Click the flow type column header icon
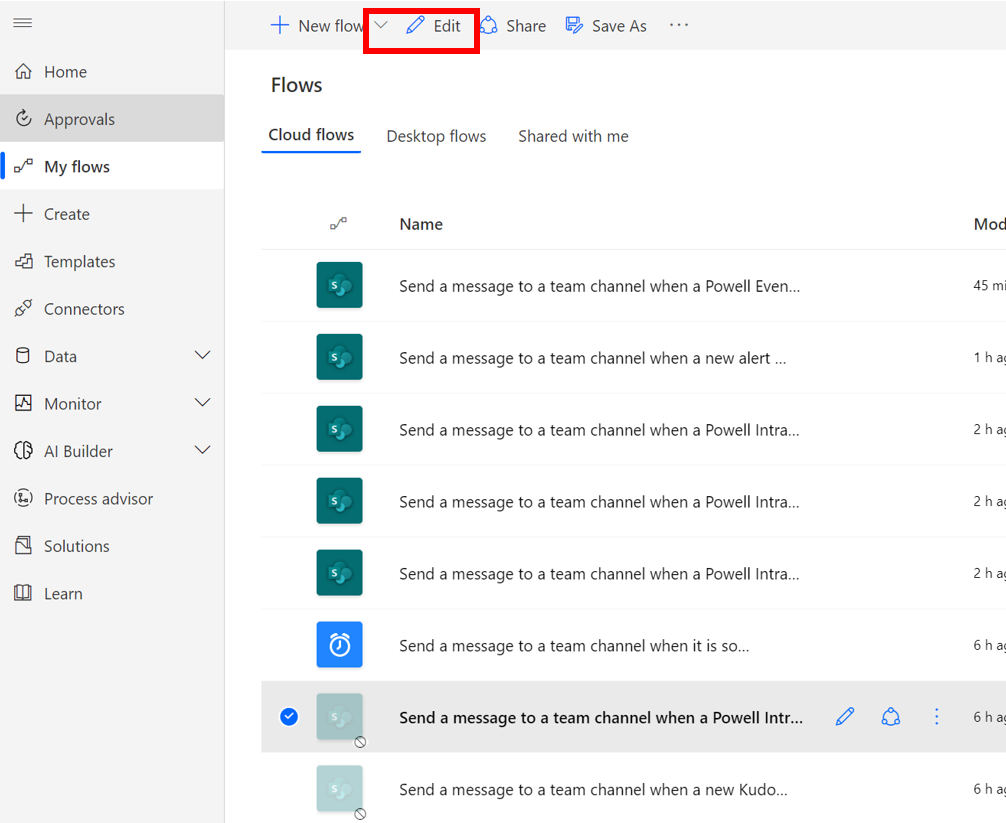 pos(339,223)
